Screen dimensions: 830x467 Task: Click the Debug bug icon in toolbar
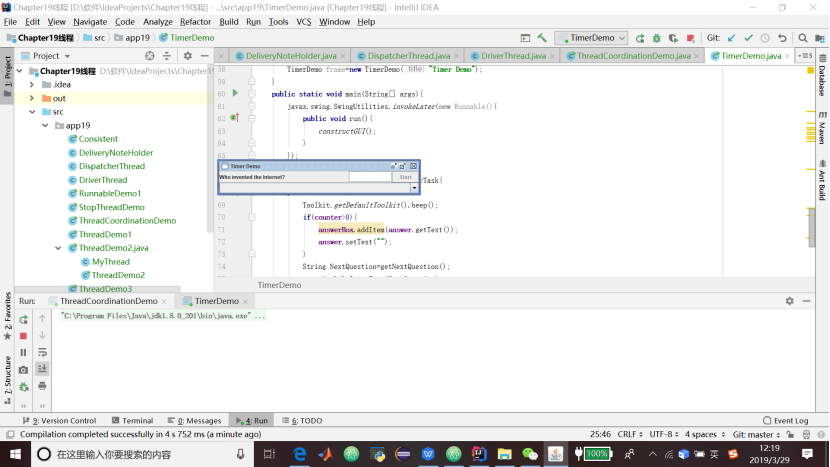[656, 38]
